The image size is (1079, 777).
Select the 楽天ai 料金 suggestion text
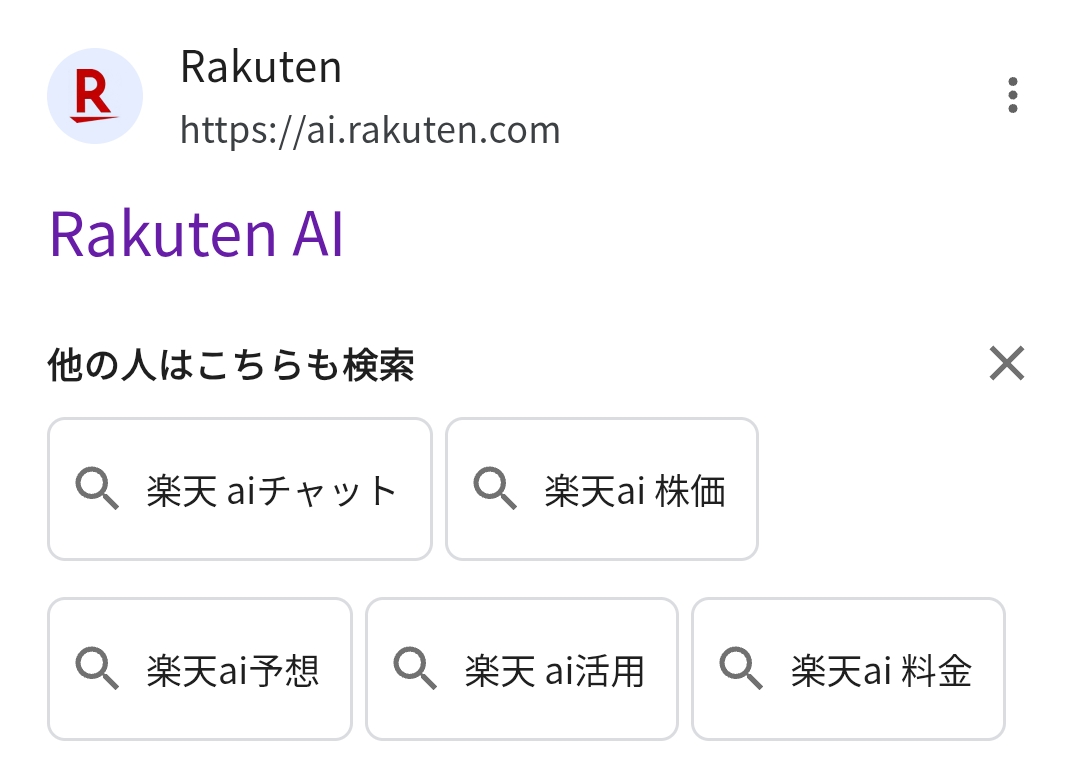tap(882, 670)
